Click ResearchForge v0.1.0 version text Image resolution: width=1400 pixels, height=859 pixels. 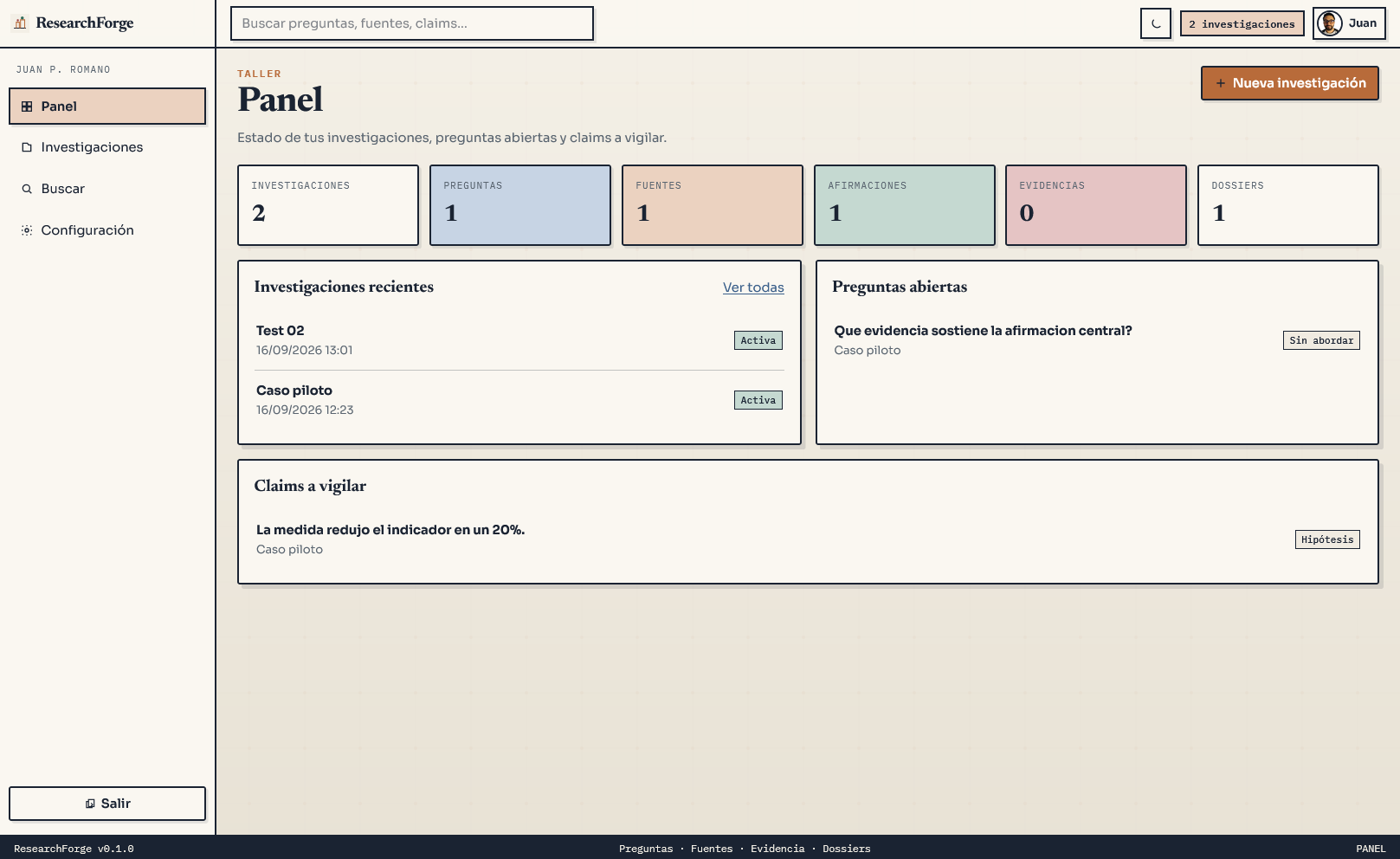(74, 849)
